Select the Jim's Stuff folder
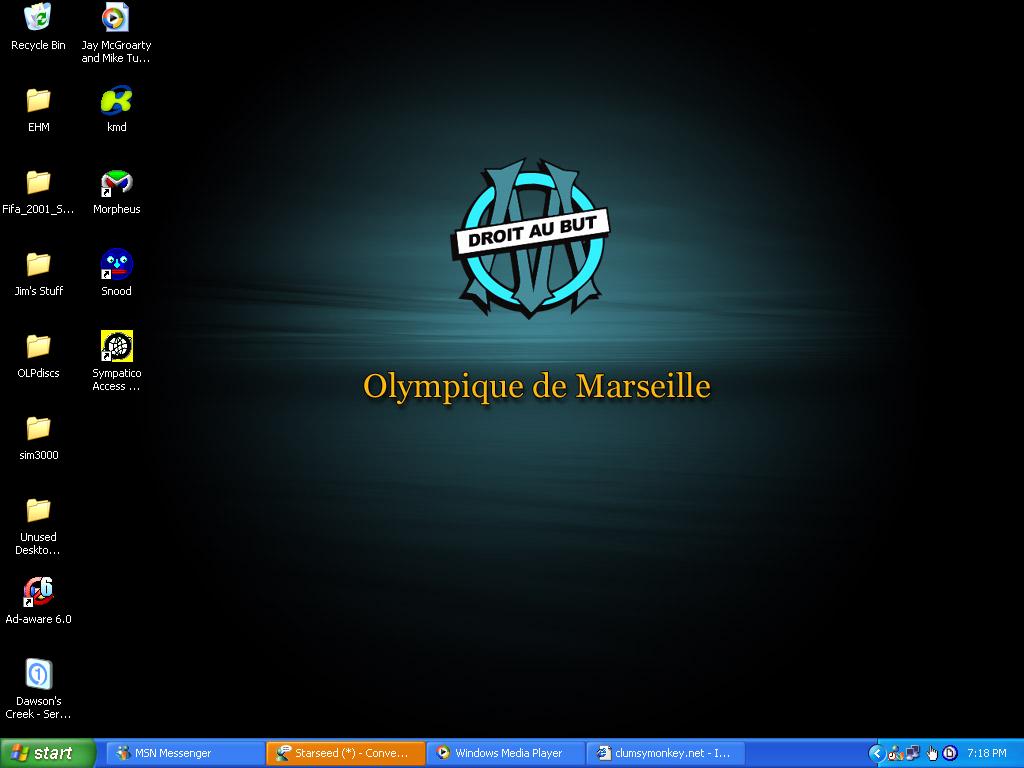The width and height of the screenshot is (1024, 768). 38,265
